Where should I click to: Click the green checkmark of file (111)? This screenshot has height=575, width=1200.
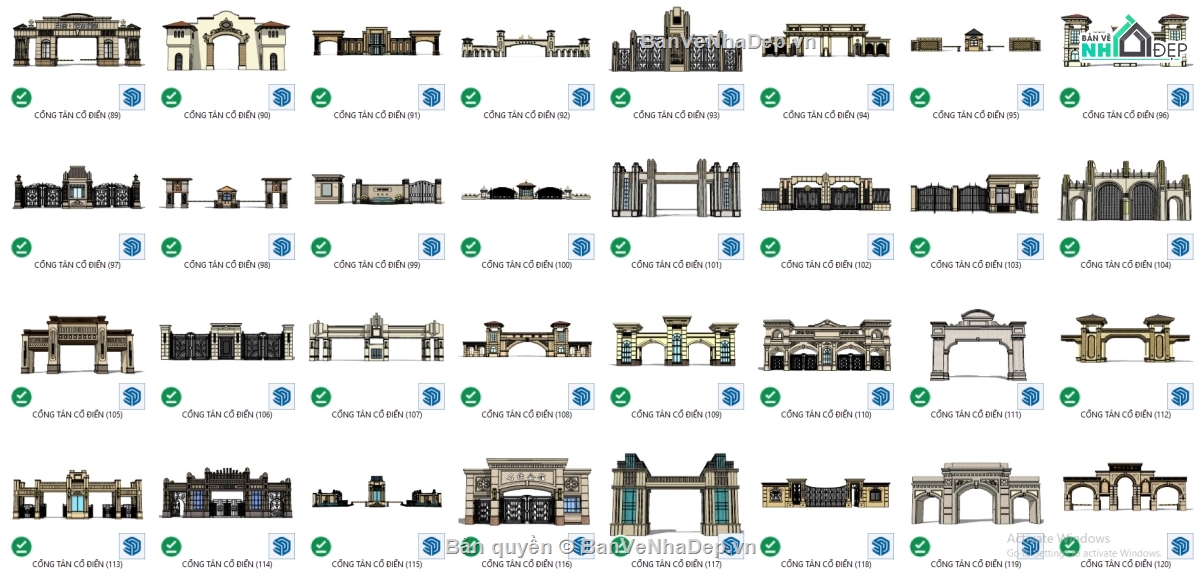point(920,397)
